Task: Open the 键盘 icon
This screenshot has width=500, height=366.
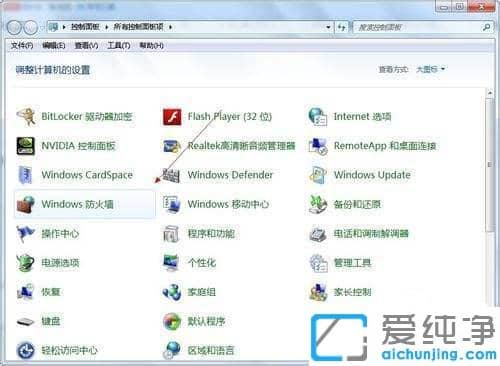Action: pyautogui.click(x=26, y=322)
